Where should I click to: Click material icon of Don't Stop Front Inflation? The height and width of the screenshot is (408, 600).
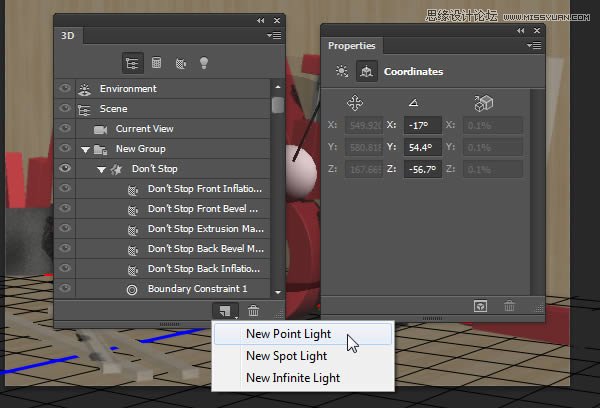132,189
